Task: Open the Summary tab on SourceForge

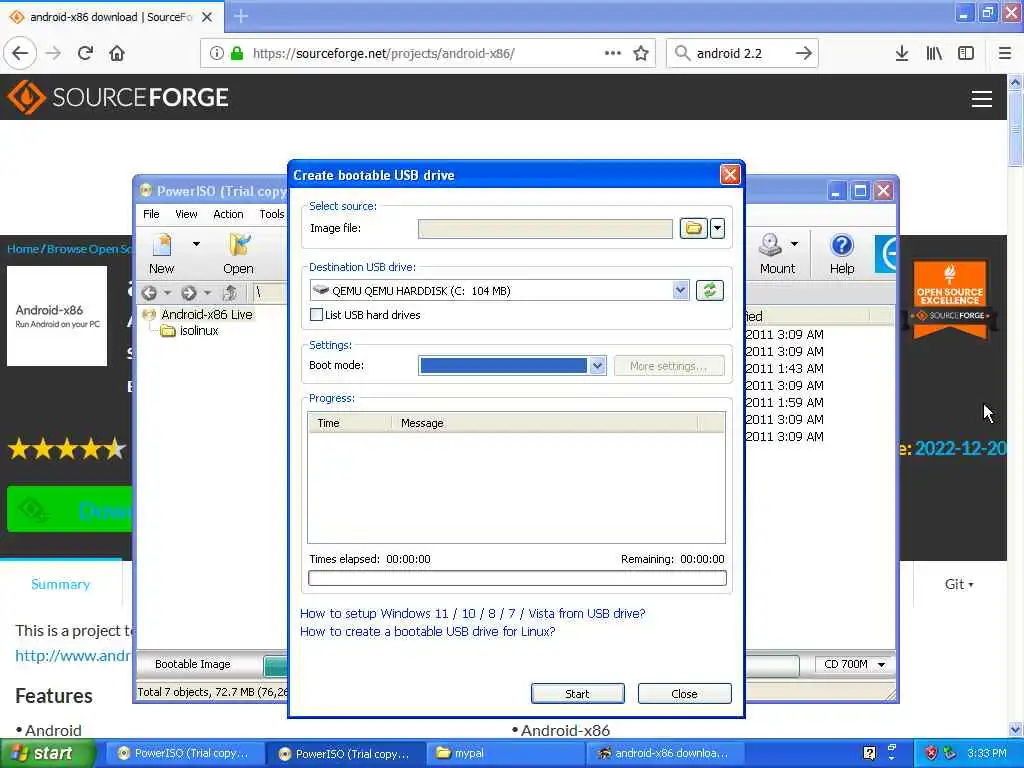Action: coord(60,584)
